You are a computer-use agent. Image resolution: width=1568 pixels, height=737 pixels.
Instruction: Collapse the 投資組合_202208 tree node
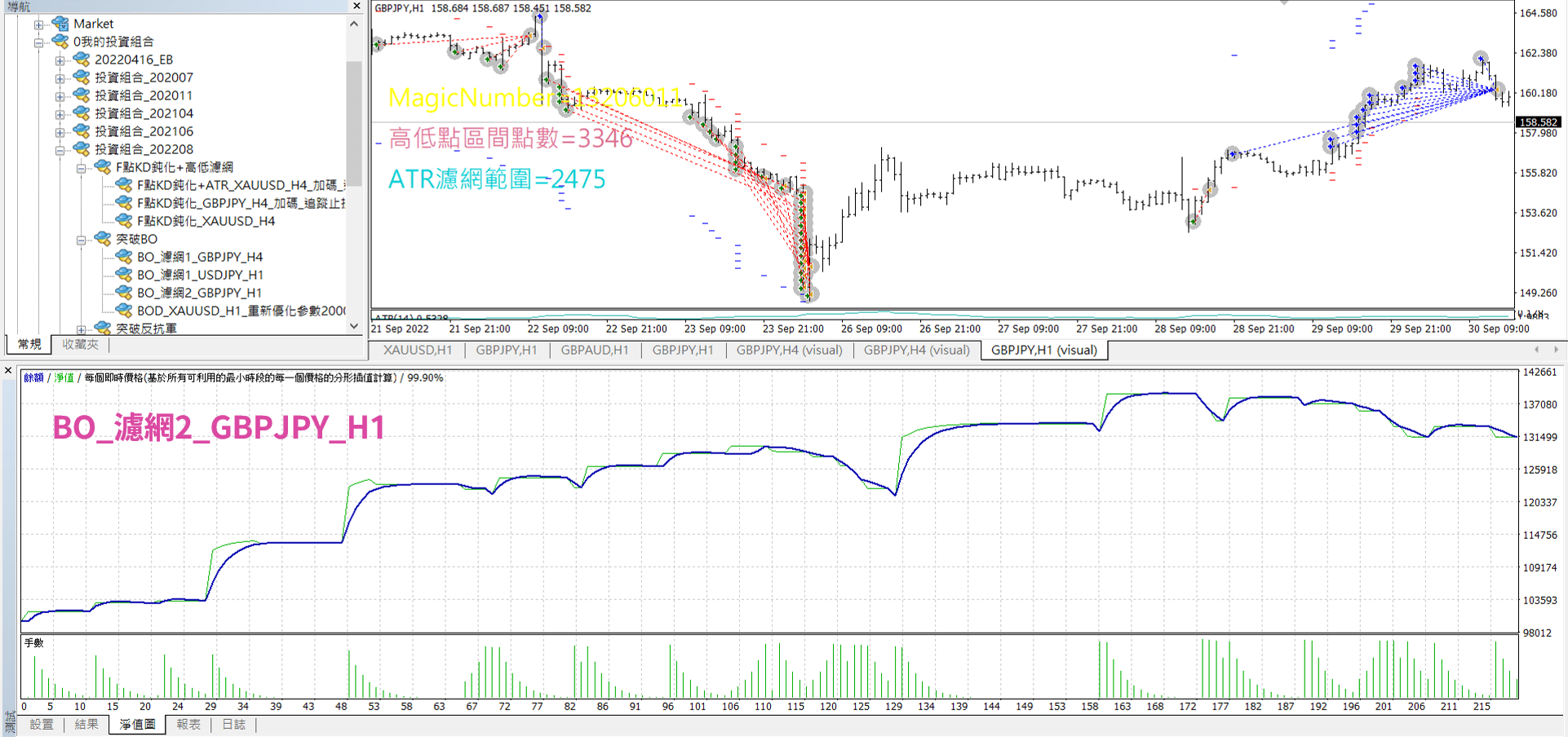pos(60,150)
